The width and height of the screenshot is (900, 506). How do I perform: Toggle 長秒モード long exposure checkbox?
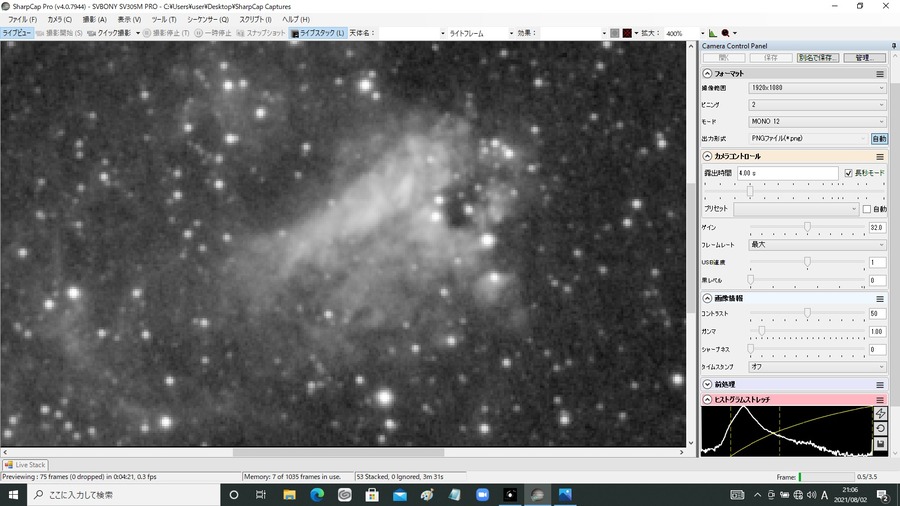pyautogui.click(x=848, y=173)
